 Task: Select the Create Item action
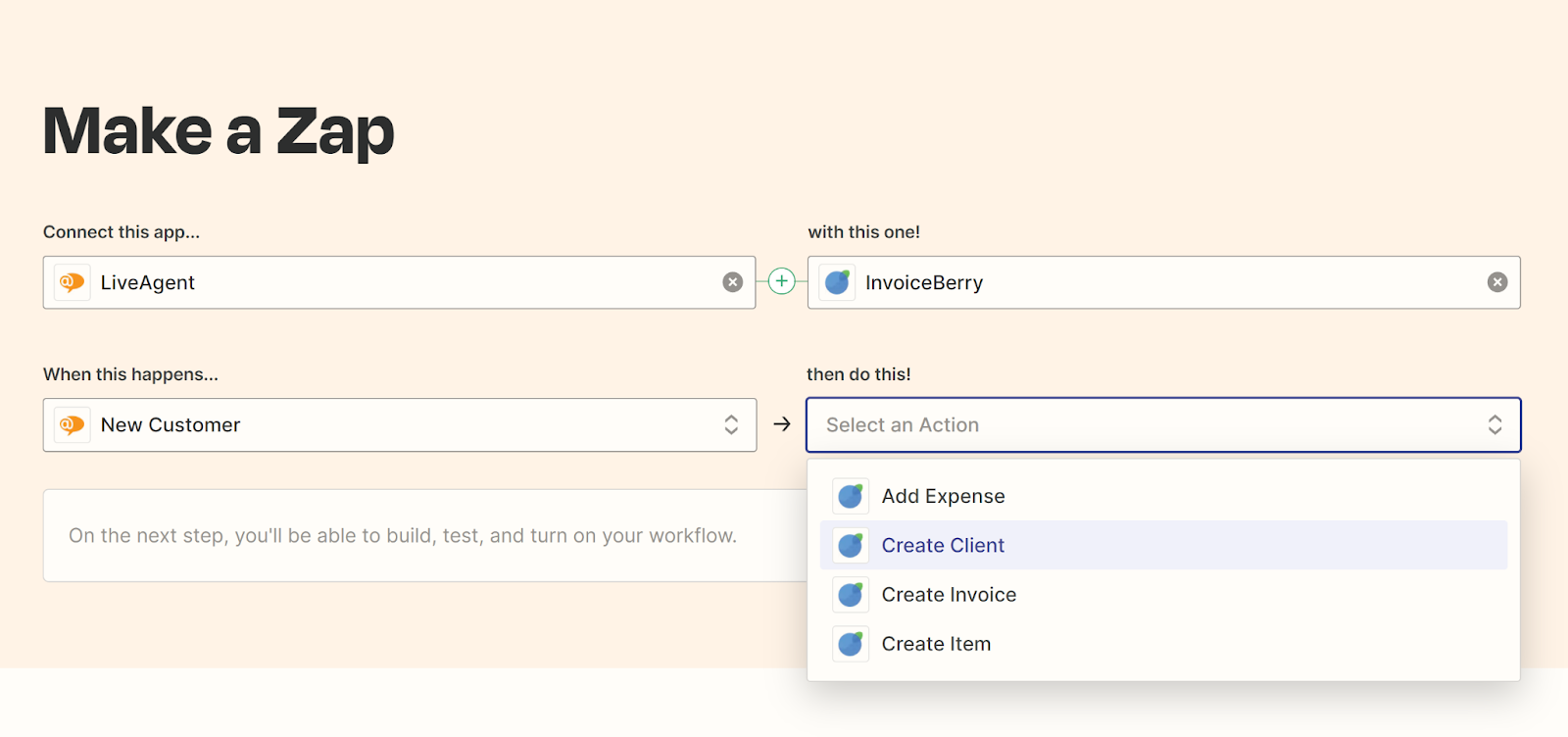click(936, 644)
